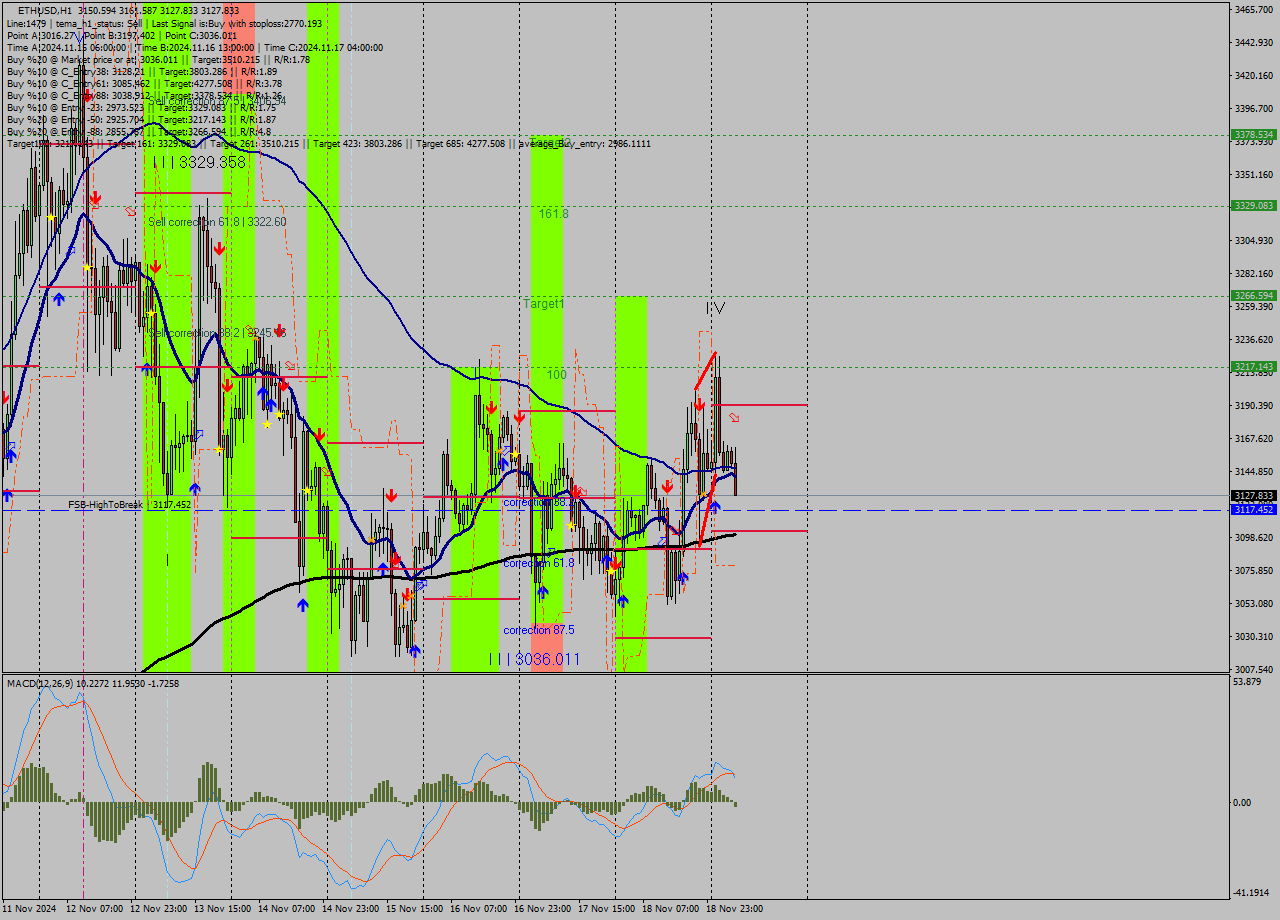1280x920 pixels.
Task: Click the 12 Nov 07:00 time axis label
Action: (x=95, y=909)
